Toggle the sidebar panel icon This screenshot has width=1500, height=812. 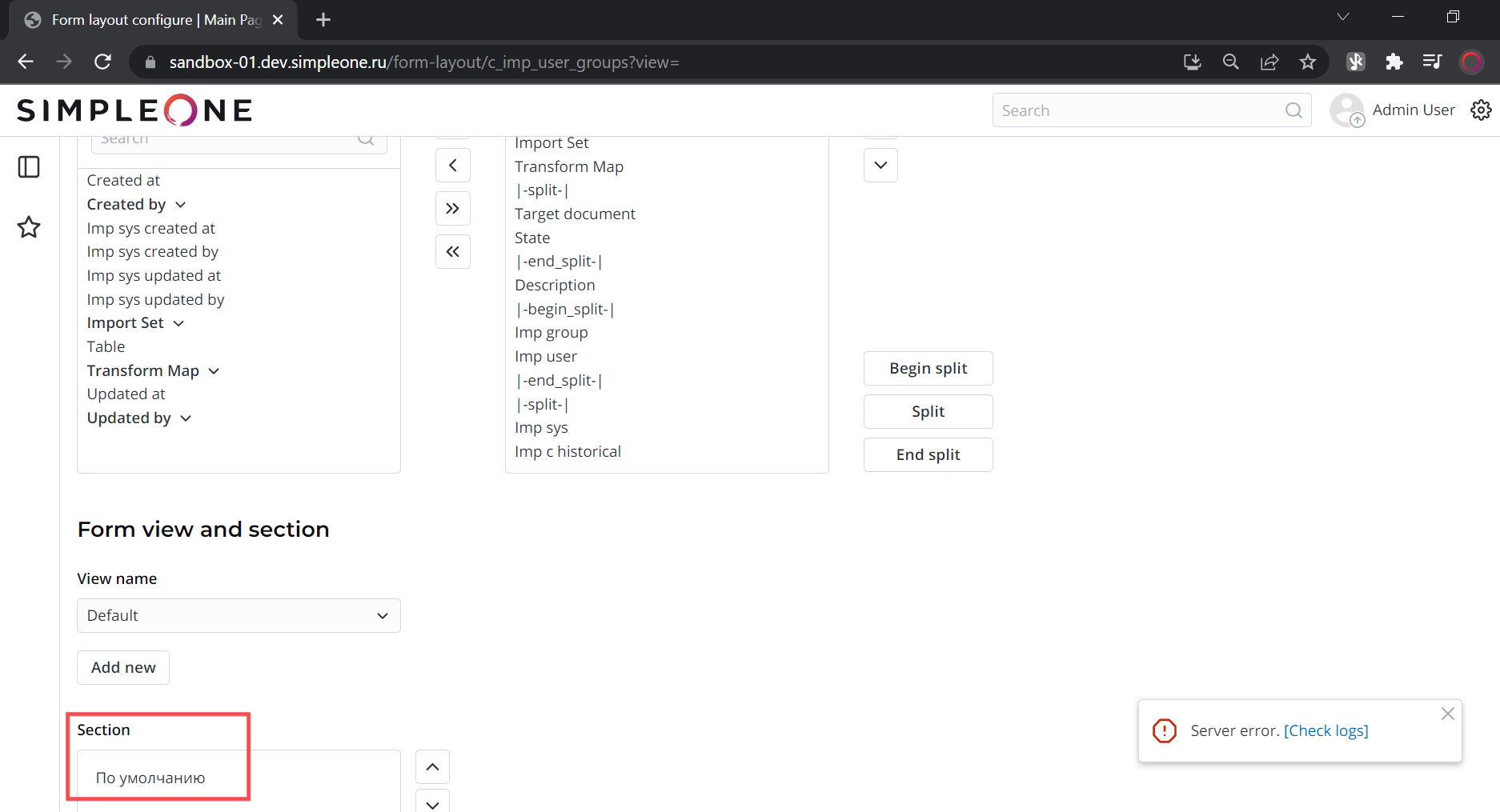[x=29, y=167]
